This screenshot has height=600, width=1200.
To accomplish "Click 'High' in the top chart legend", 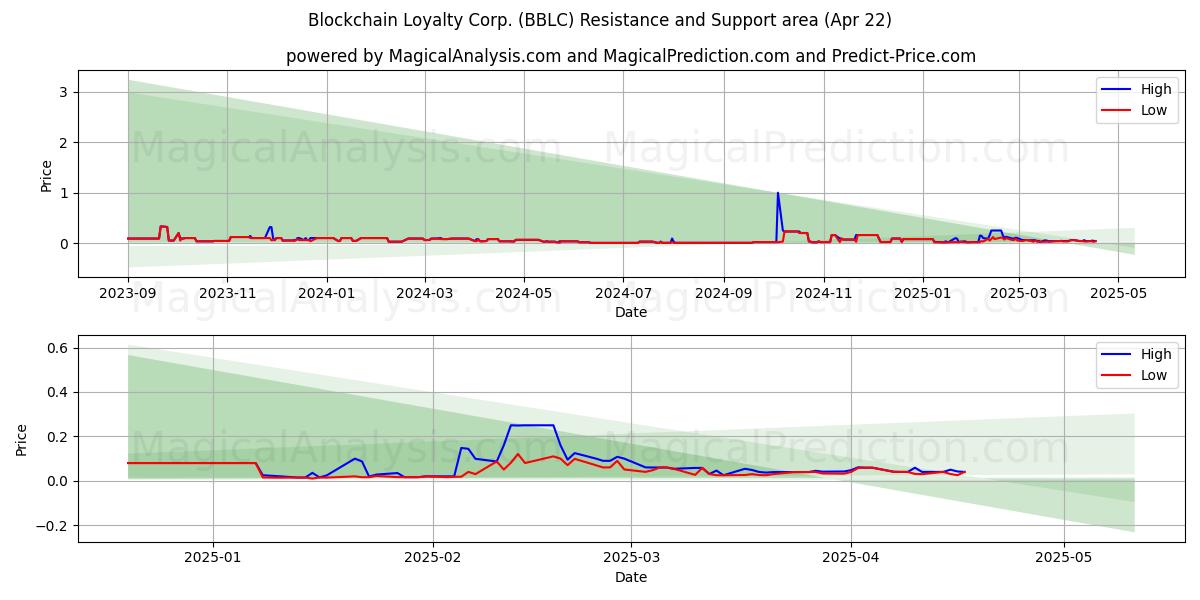I will pos(1156,89).
